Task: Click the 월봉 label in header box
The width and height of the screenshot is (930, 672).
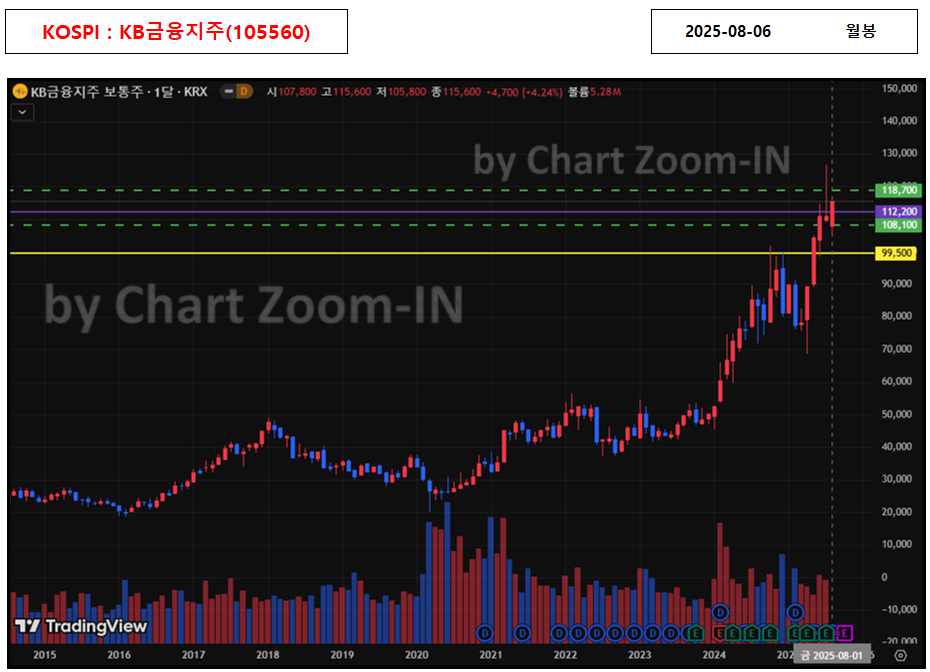Action: (x=861, y=31)
